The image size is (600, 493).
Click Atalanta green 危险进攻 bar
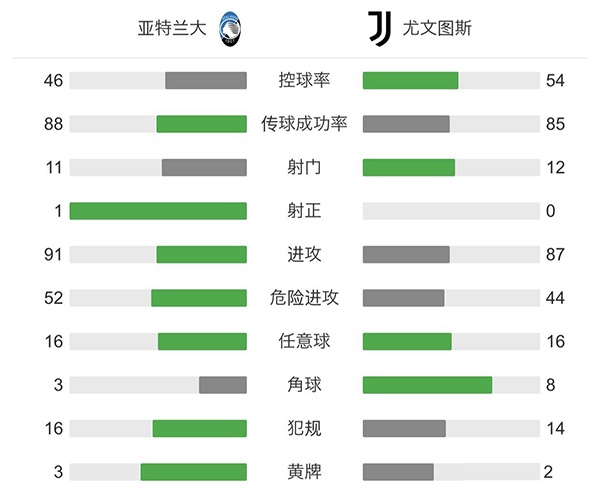(199, 298)
